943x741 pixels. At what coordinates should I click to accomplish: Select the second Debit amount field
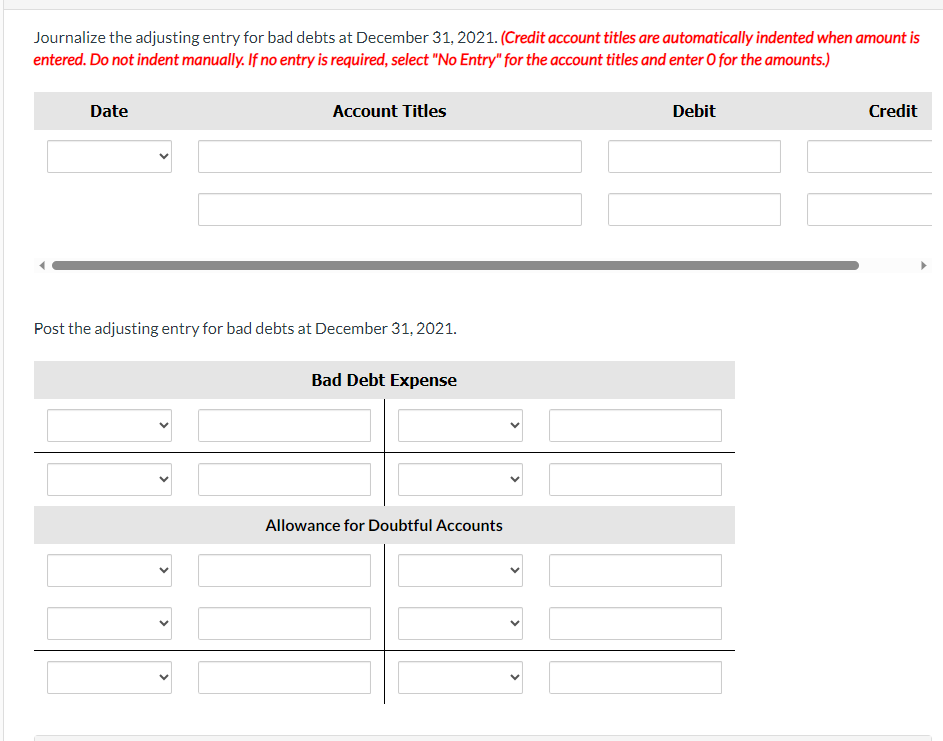[x=694, y=209]
